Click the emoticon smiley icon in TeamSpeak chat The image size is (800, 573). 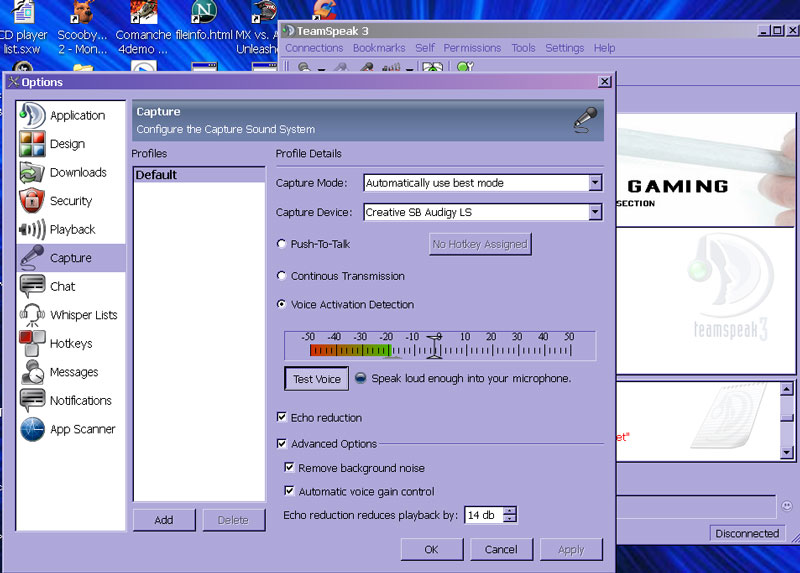coord(787,506)
